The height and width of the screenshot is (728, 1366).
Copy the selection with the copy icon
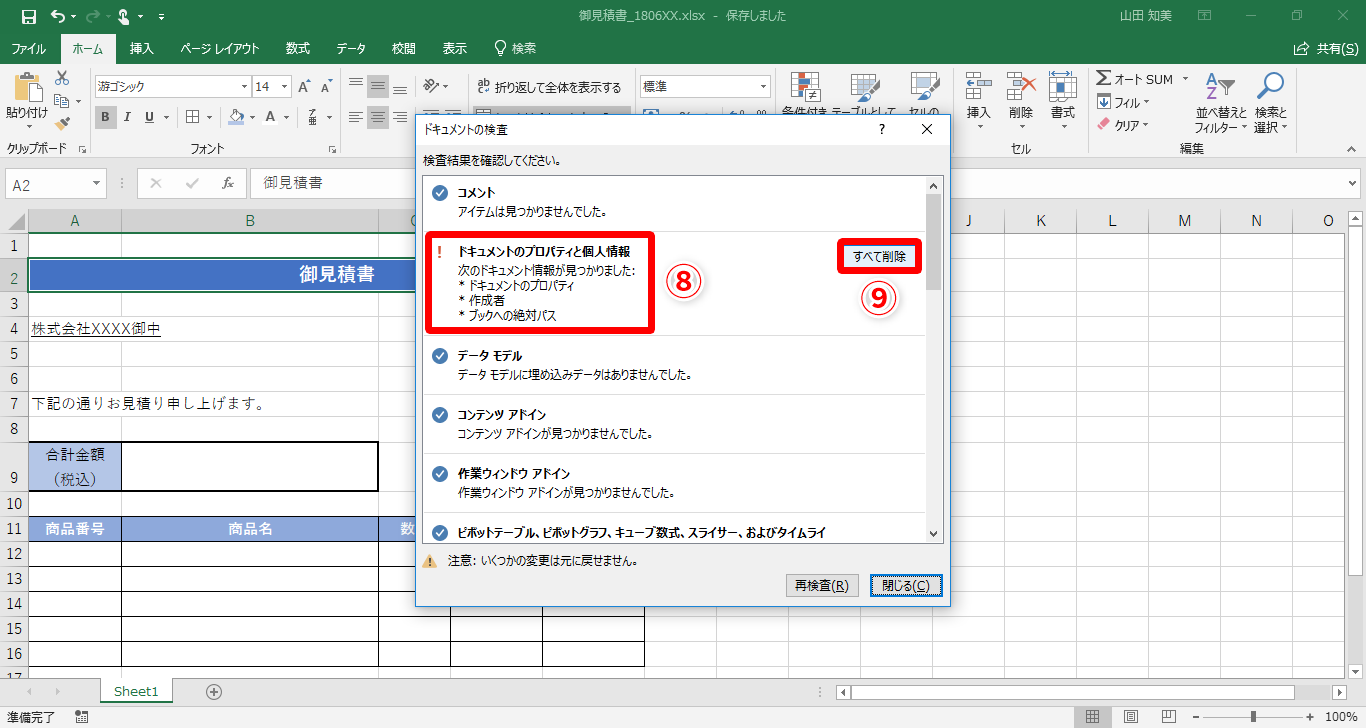(62, 101)
